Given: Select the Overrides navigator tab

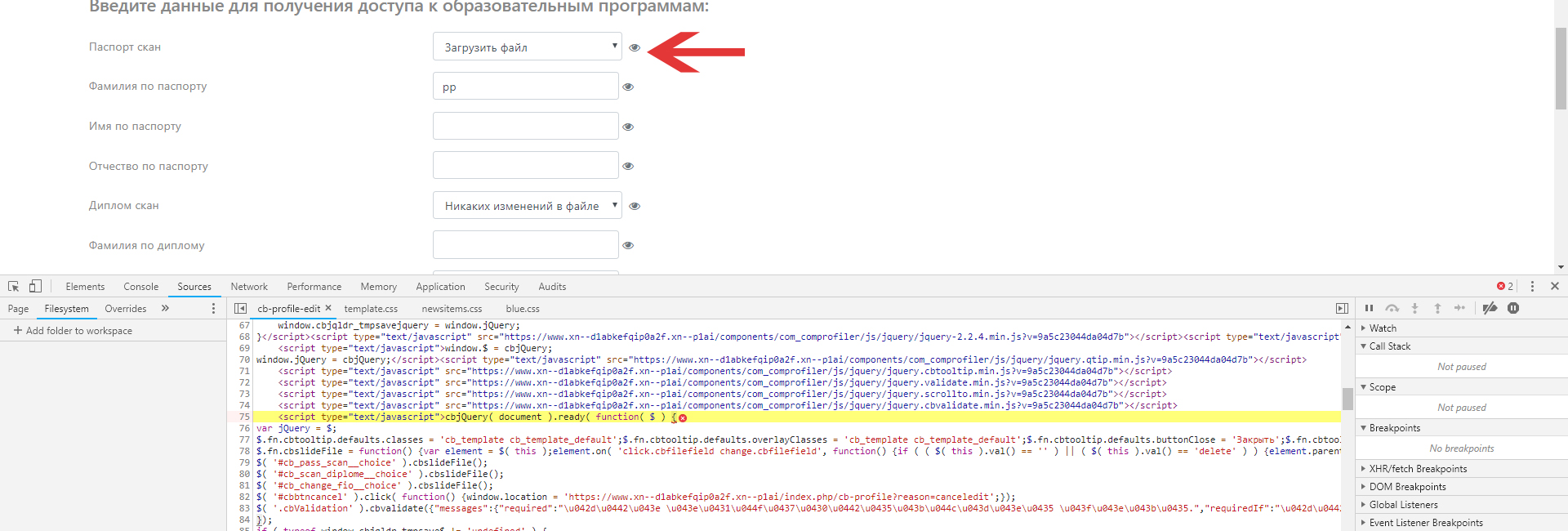Looking at the screenshot, I should coord(126,309).
